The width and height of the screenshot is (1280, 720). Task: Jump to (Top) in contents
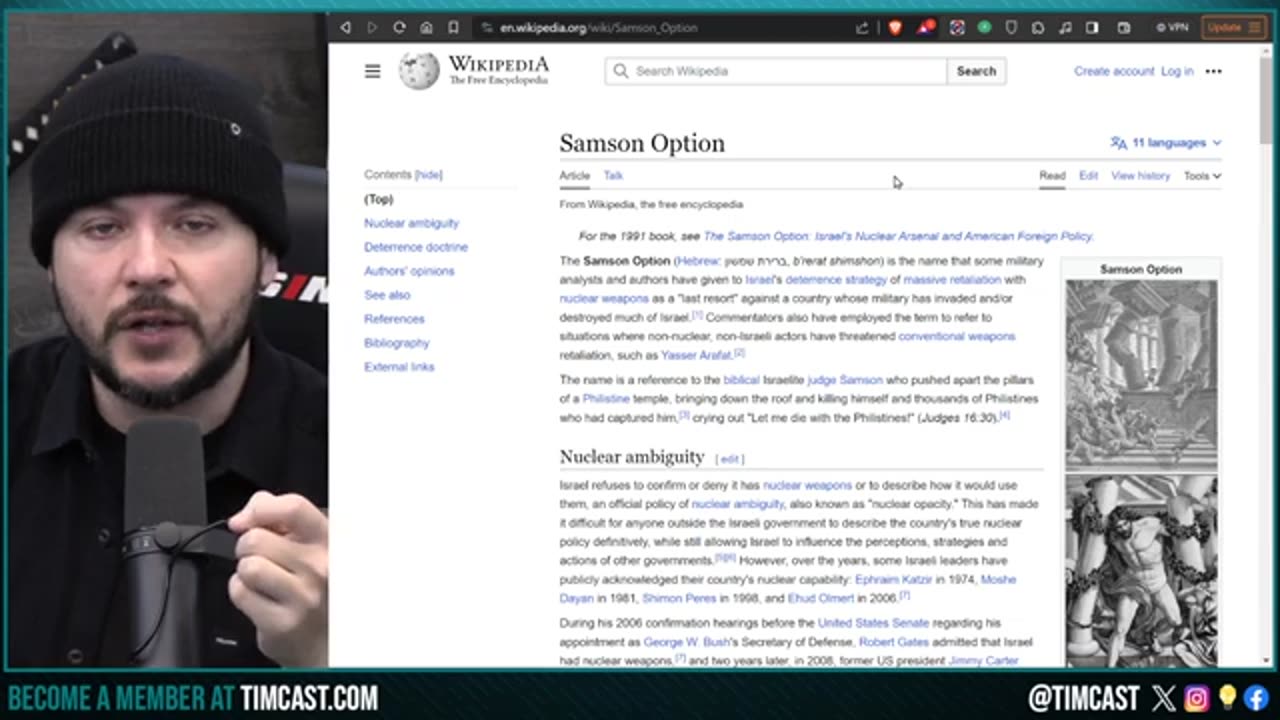(378, 199)
